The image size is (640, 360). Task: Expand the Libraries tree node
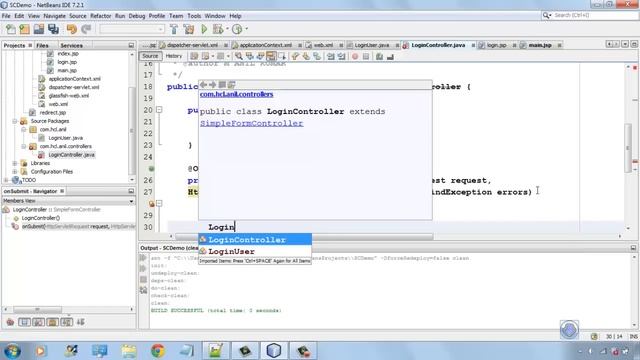[15, 163]
